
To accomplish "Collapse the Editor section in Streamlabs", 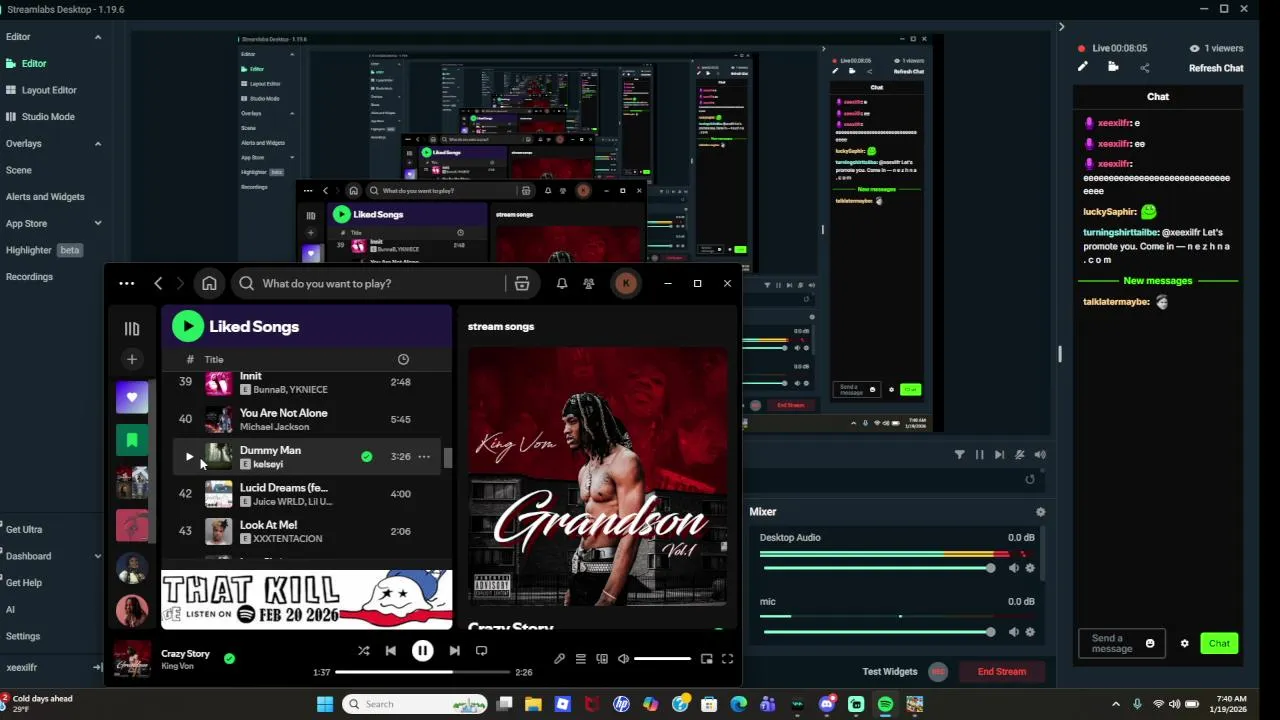I will point(97,37).
